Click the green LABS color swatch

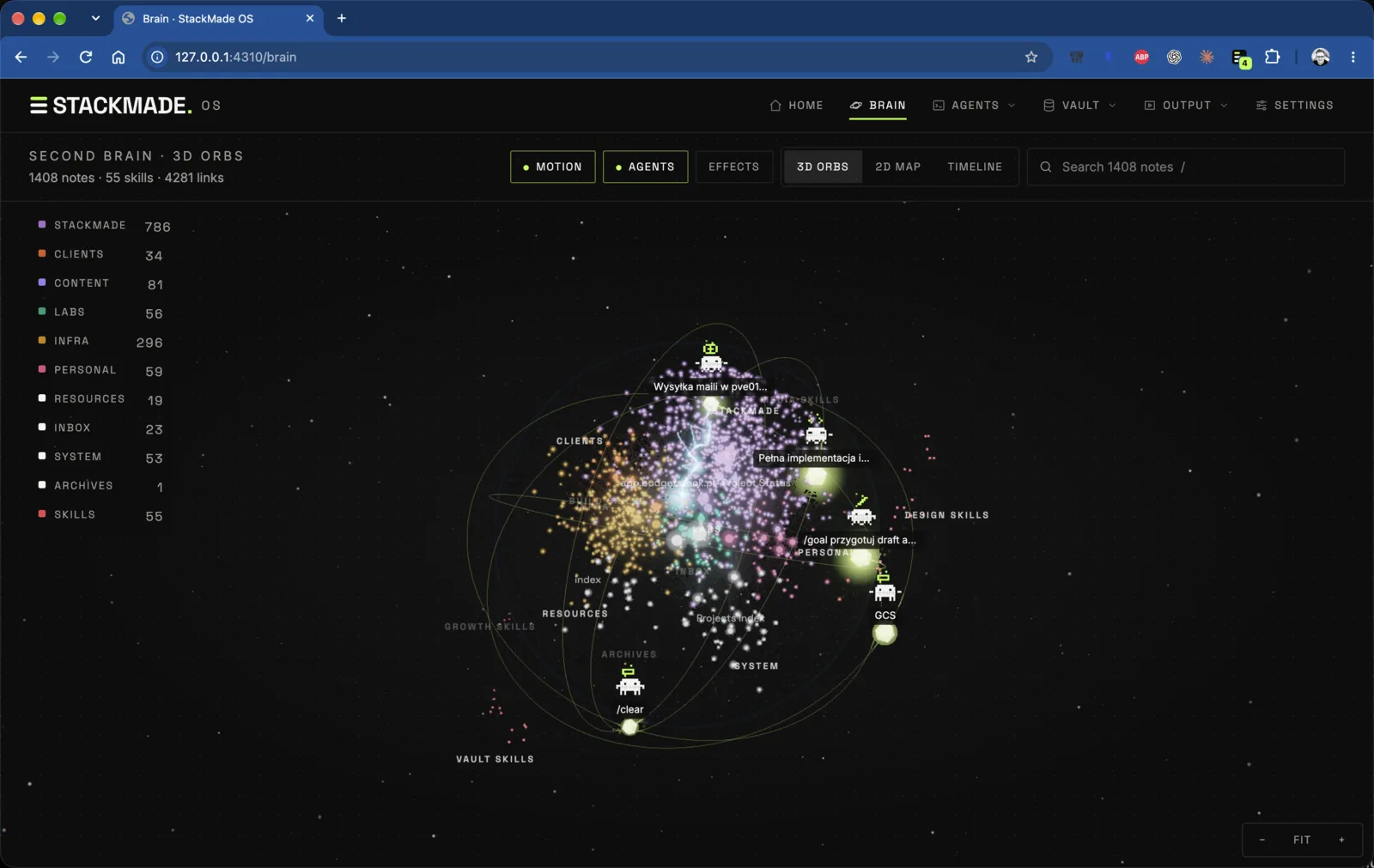[42, 311]
